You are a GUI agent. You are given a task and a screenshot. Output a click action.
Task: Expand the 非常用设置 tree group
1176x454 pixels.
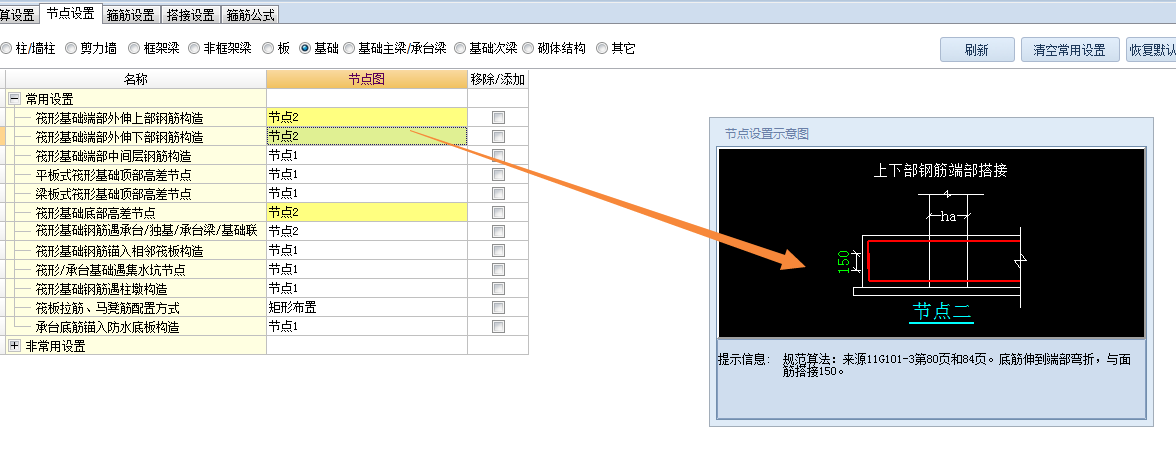(14, 346)
